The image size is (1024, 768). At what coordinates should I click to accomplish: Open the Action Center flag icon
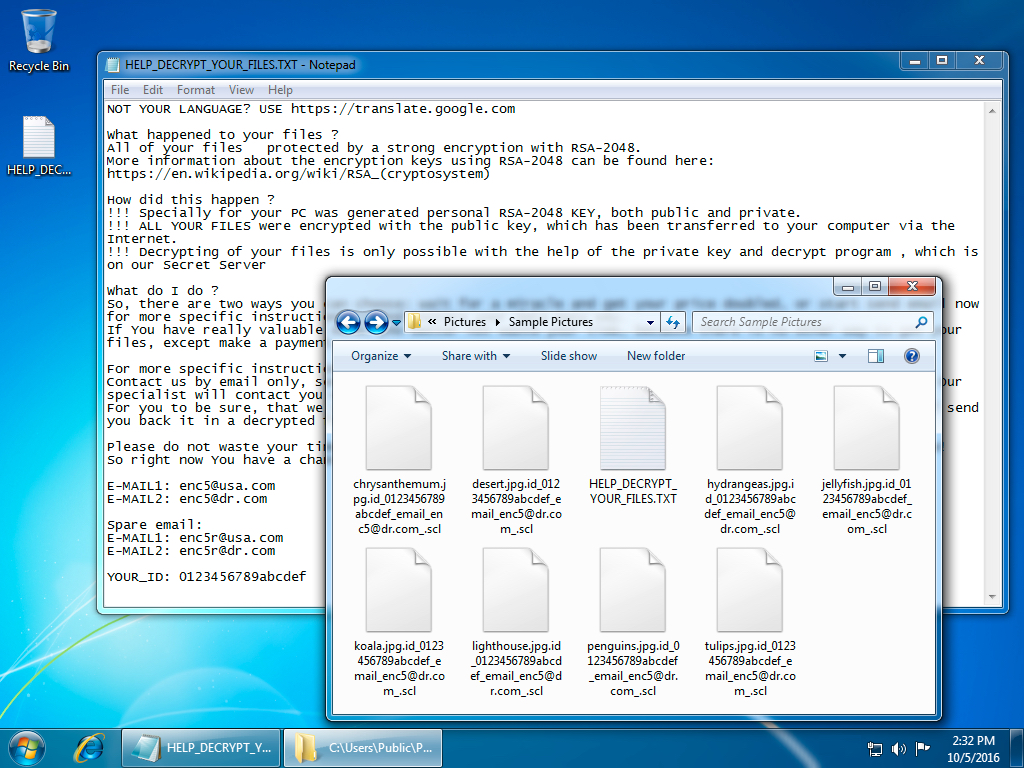click(x=923, y=748)
